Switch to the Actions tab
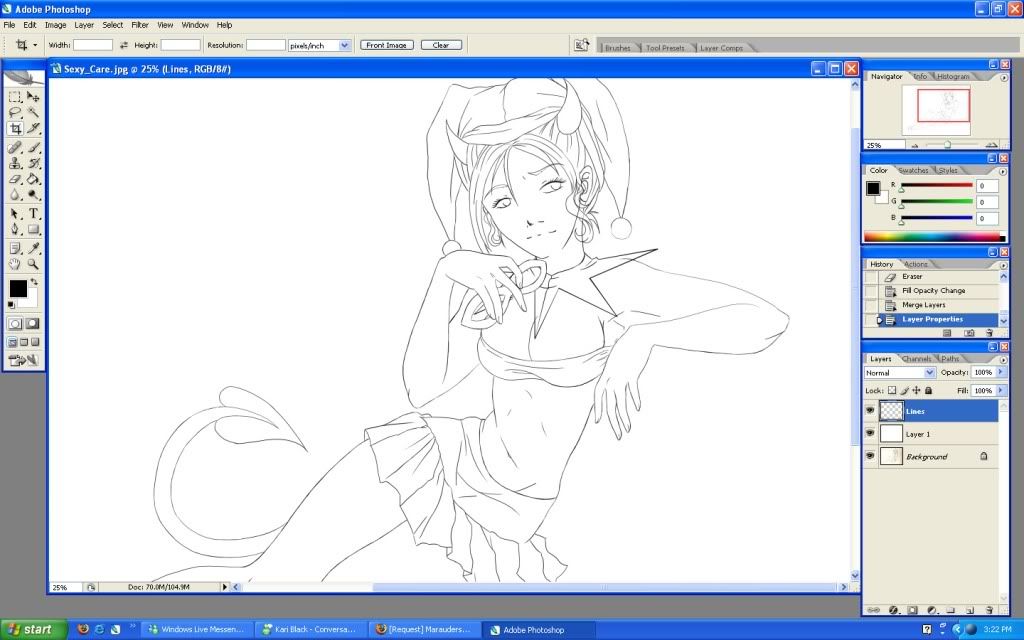Image resolution: width=1024 pixels, height=640 pixels. [x=916, y=264]
